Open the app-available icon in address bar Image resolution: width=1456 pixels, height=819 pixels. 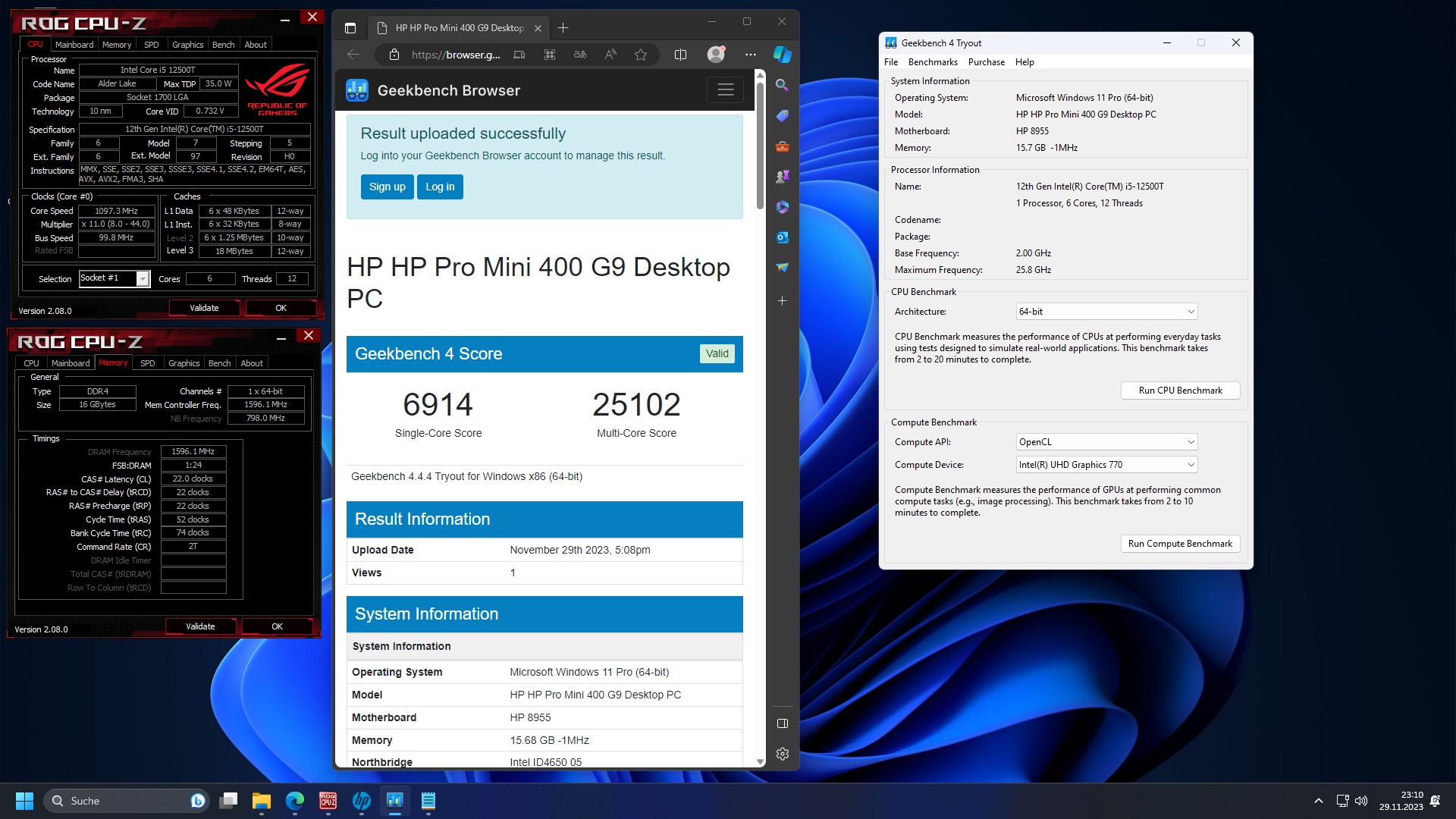pos(519,55)
